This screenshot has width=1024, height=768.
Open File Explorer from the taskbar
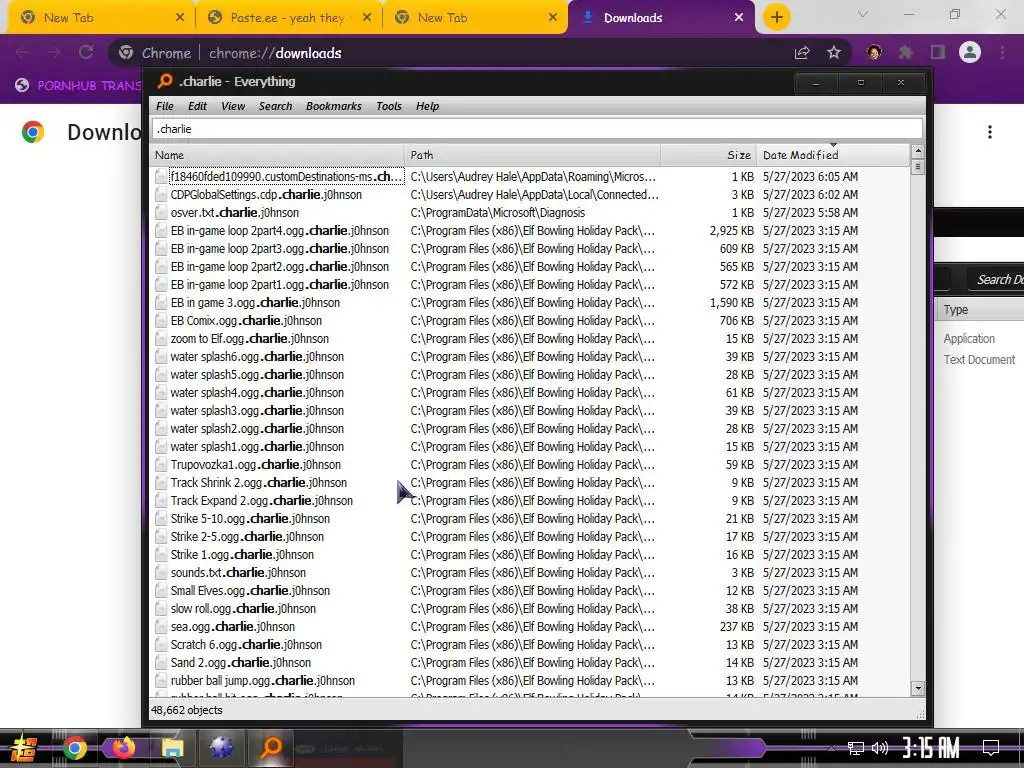coord(172,748)
